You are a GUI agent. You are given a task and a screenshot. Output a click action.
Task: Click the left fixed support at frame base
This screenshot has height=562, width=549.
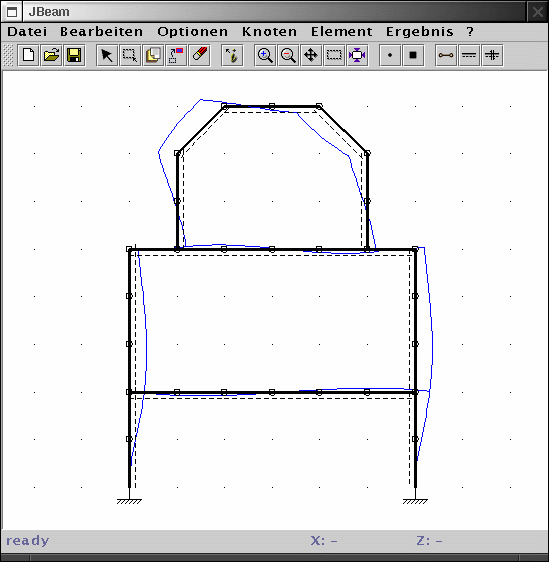129,499
